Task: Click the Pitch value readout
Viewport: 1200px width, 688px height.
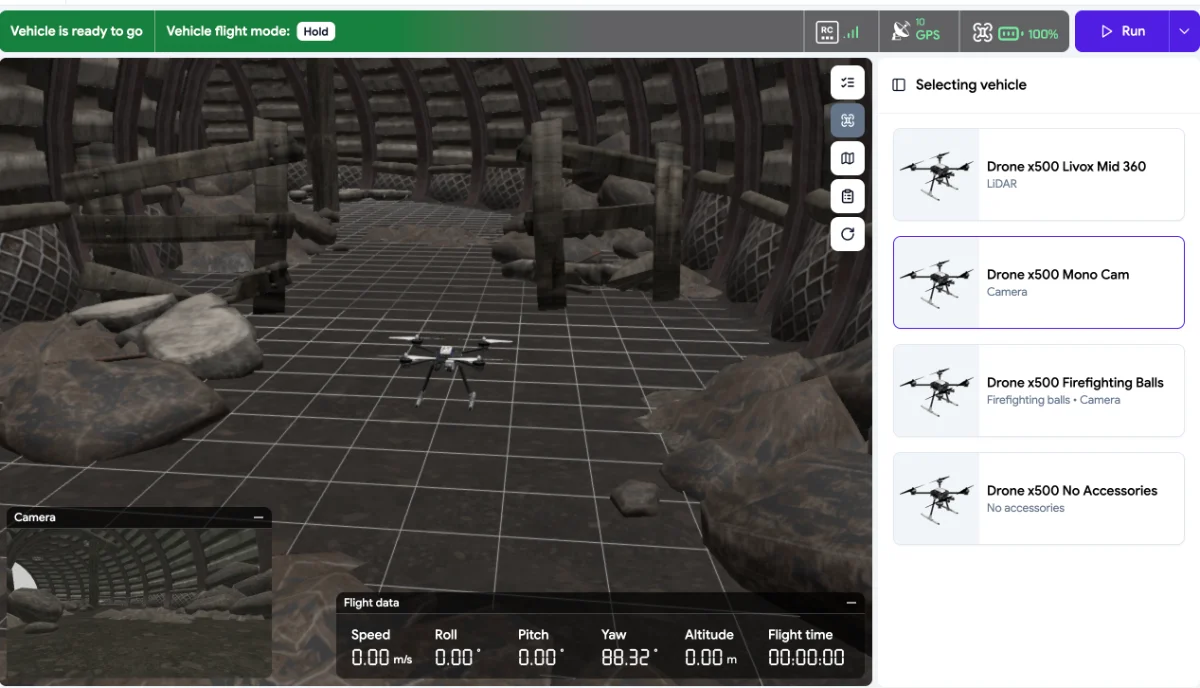Action: point(541,658)
